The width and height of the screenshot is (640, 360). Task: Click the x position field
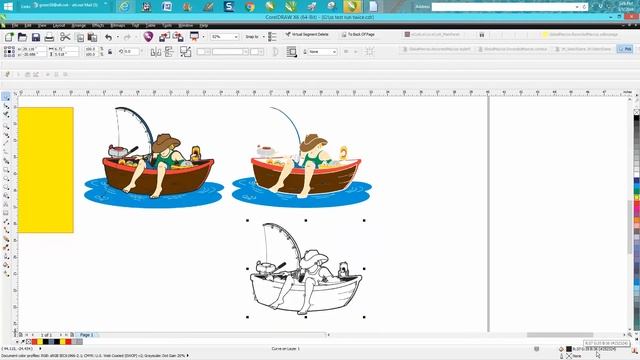tap(32, 49)
